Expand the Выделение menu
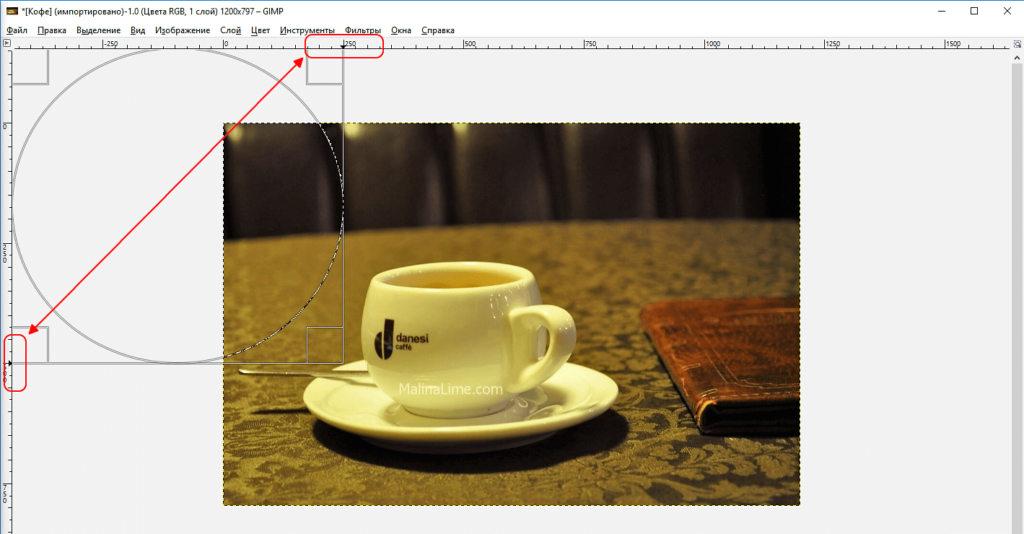Screen dimensions: 1024x534 pyautogui.click(x=98, y=30)
